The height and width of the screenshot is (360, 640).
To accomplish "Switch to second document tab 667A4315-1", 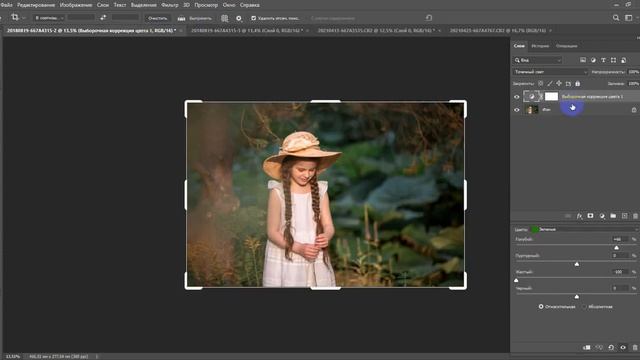I will (247, 30).
